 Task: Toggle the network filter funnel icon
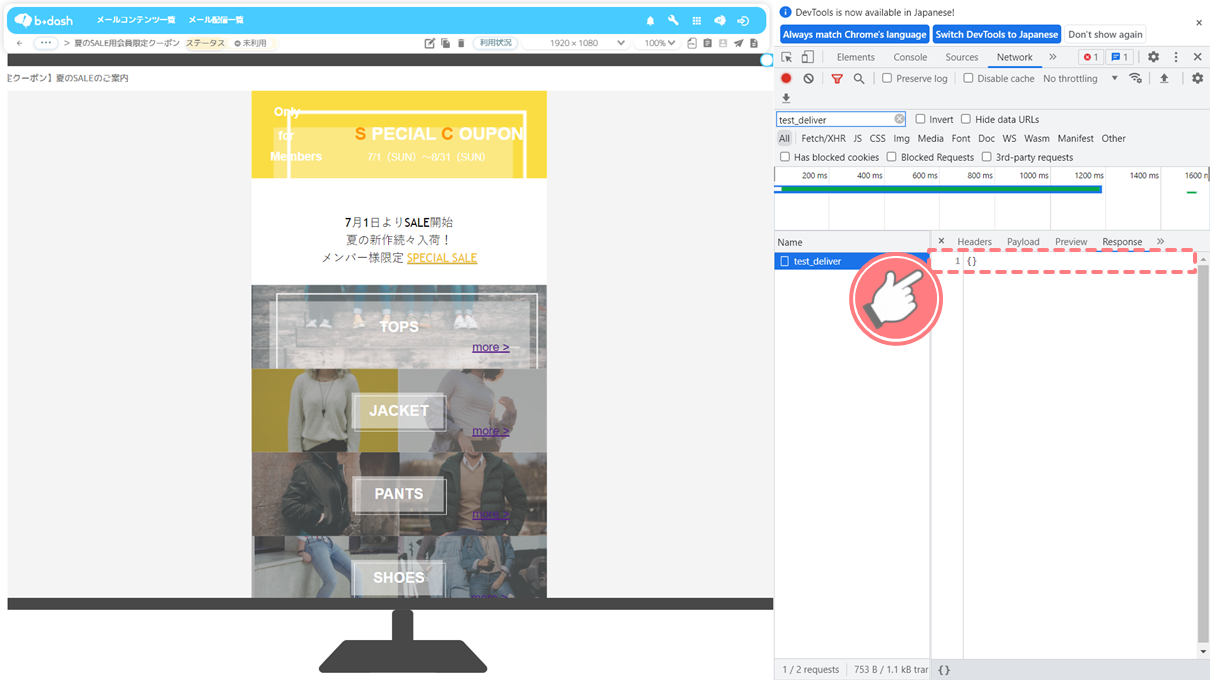click(x=837, y=78)
